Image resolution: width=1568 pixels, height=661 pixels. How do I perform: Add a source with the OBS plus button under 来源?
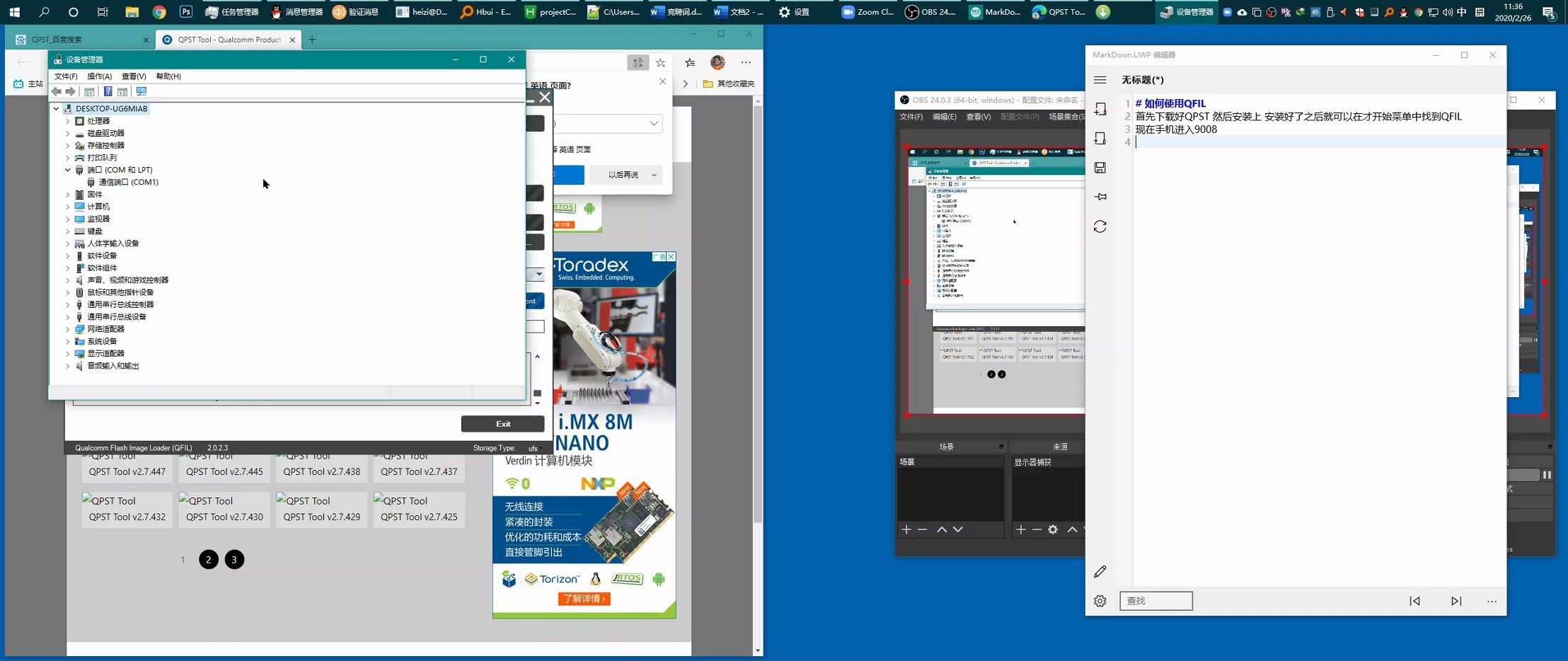pos(1020,529)
